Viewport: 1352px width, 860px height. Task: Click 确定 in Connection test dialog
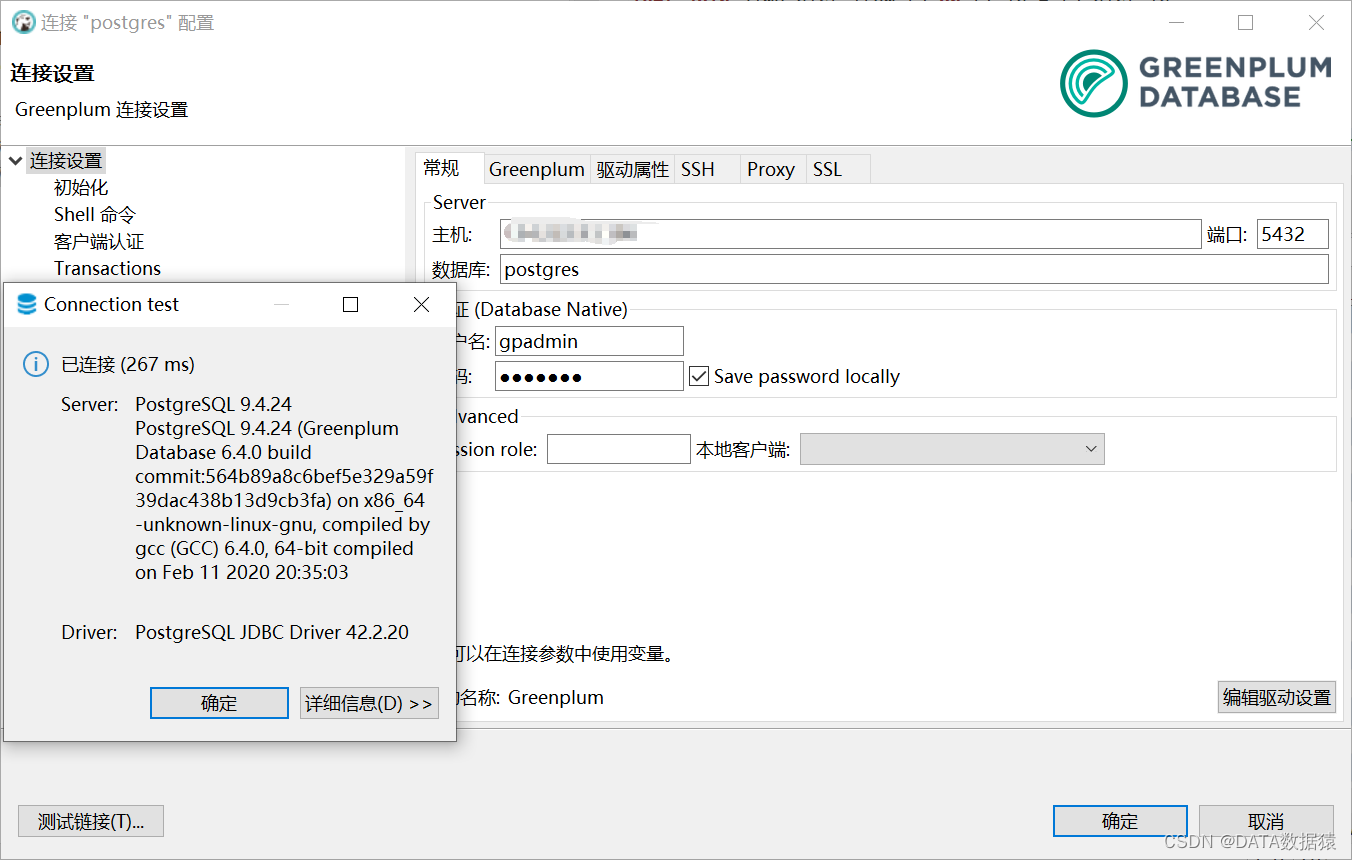(x=219, y=703)
